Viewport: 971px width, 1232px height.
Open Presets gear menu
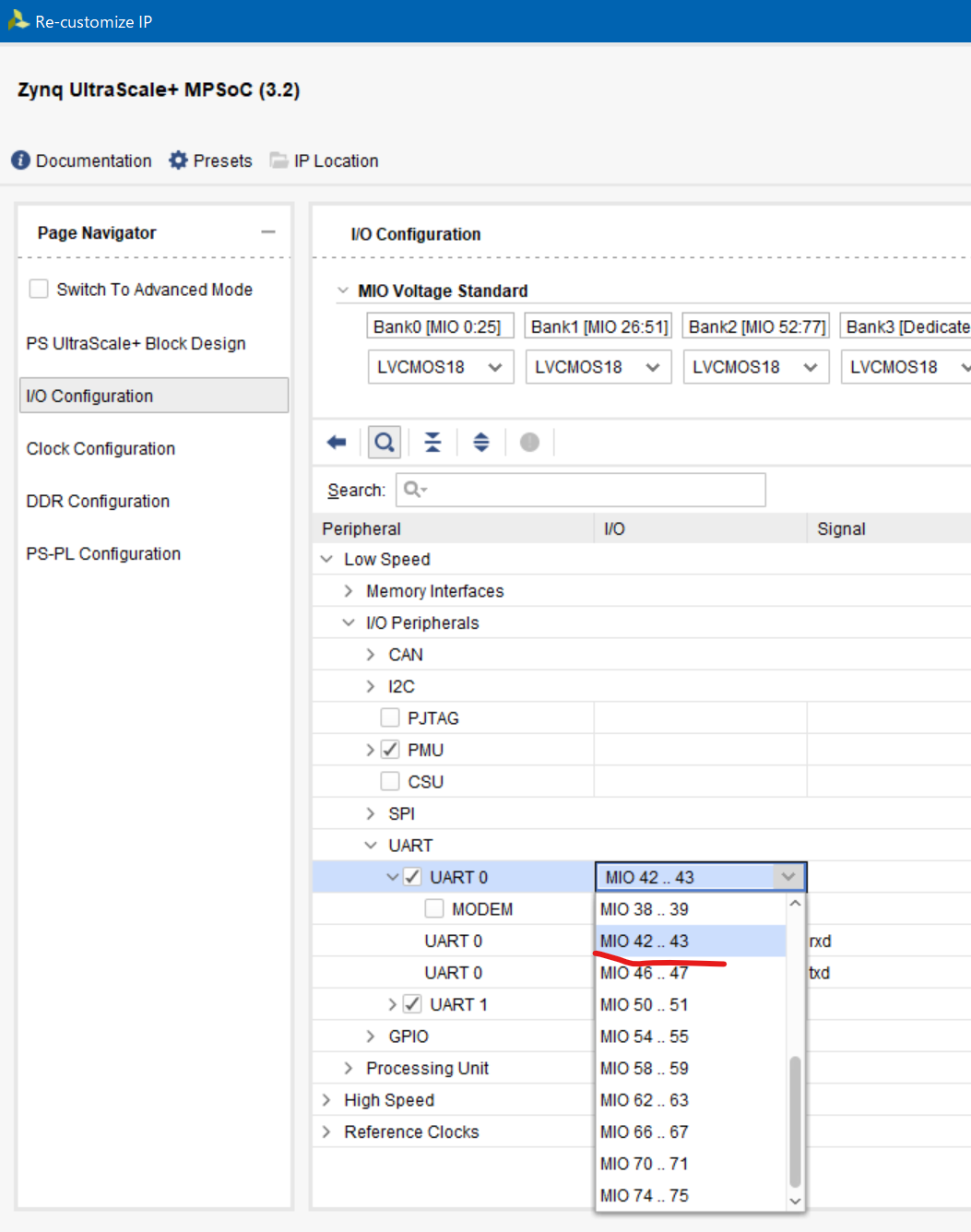178,160
